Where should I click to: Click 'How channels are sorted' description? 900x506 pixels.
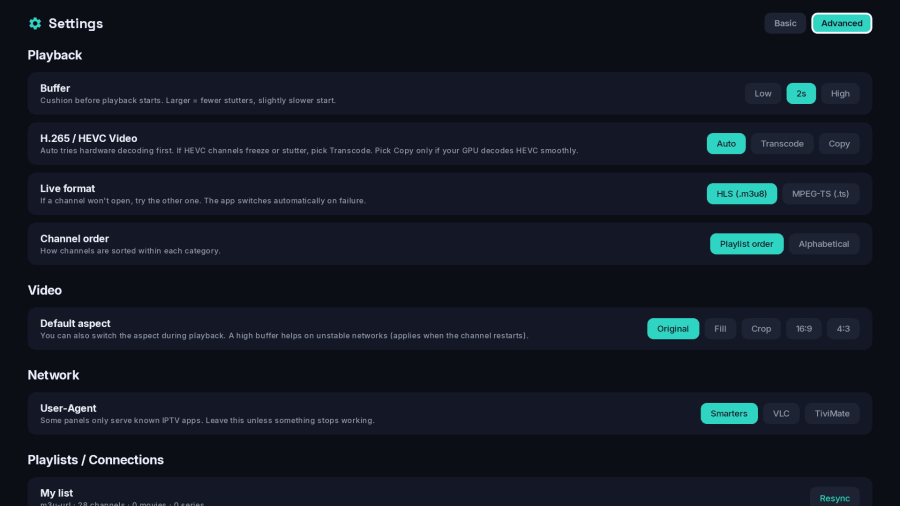click(130, 251)
